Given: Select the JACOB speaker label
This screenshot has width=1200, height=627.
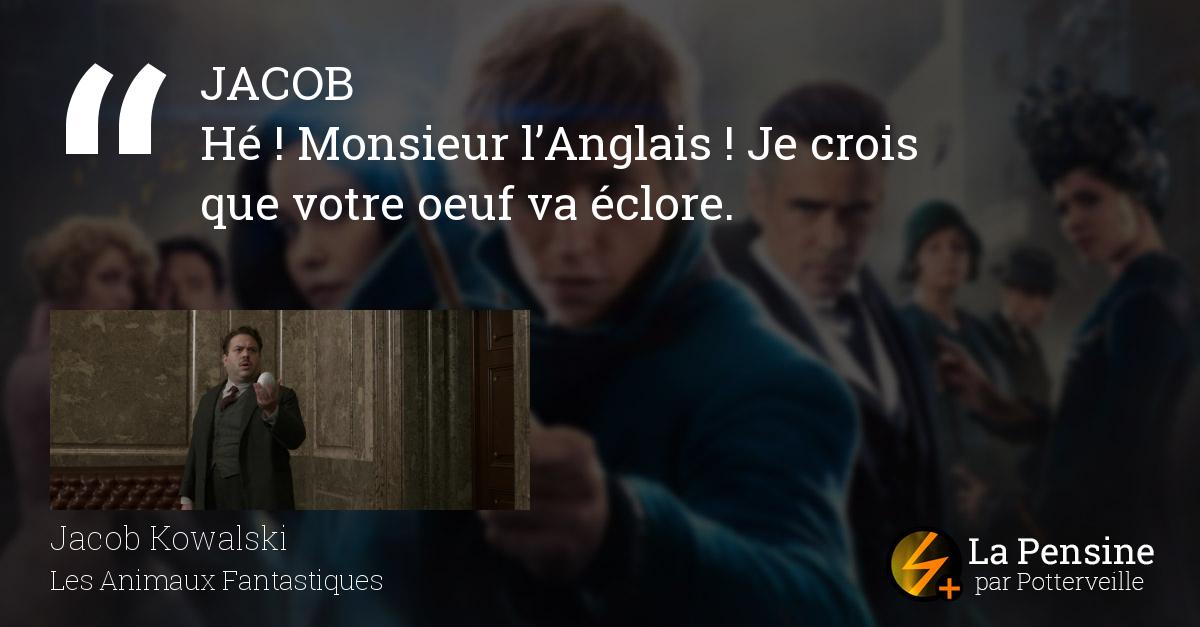Looking at the screenshot, I should tap(277, 87).
